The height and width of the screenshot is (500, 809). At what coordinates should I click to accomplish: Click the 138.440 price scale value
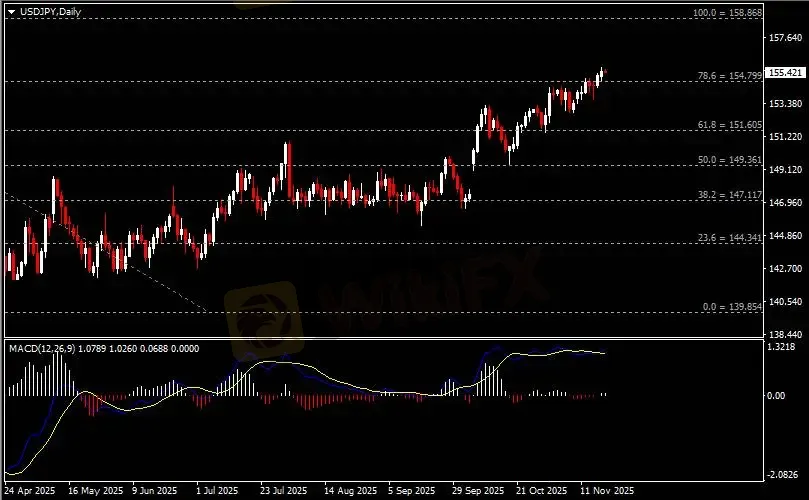point(785,335)
